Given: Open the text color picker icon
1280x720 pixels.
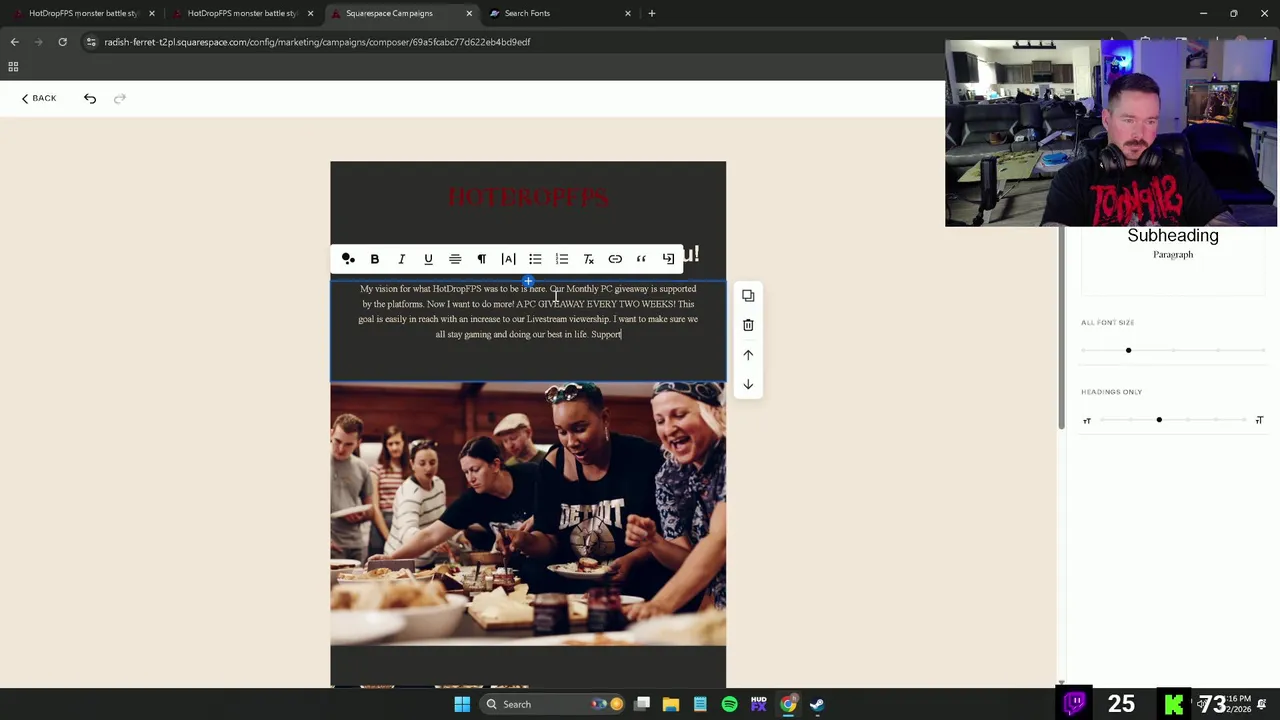Looking at the screenshot, I should coord(348,259).
